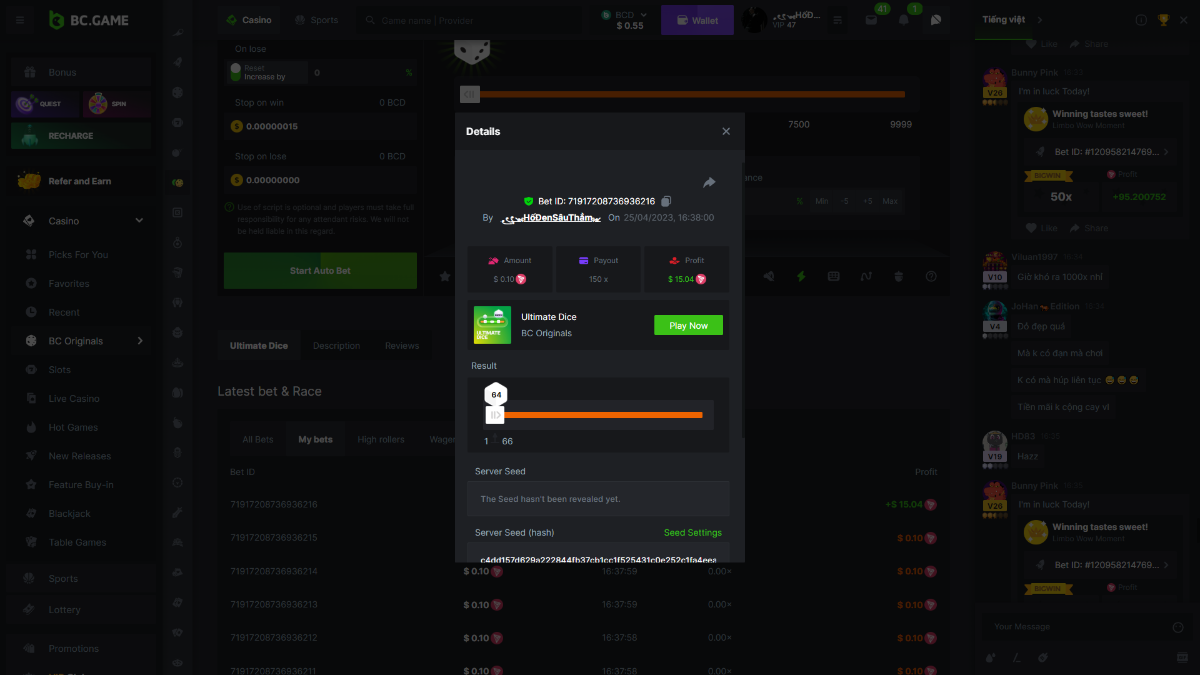Click the dice result slider handle
The width and height of the screenshot is (1200, 675).
[x=495, y=414]
